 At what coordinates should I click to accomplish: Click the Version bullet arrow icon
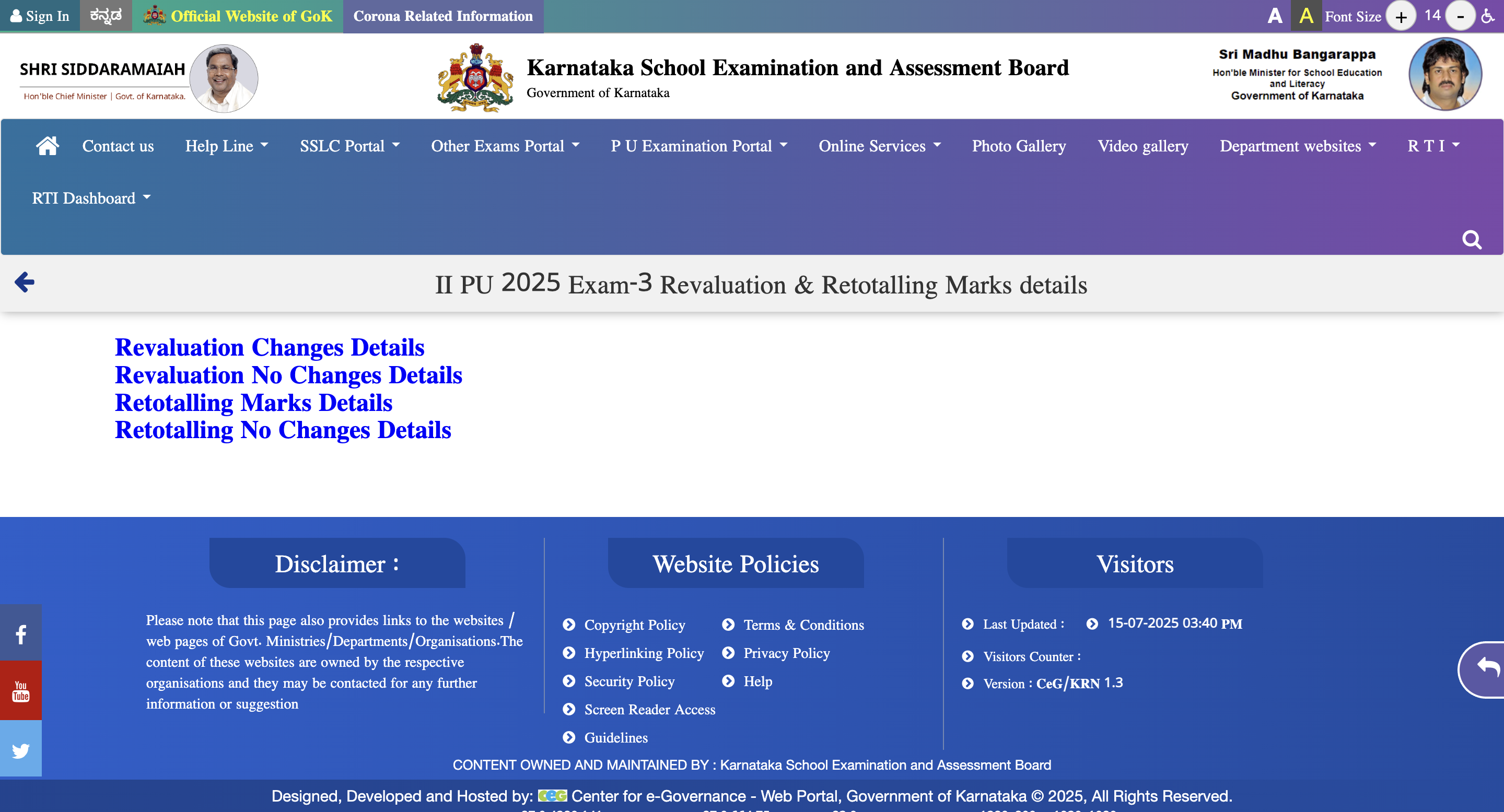point(967,683)
